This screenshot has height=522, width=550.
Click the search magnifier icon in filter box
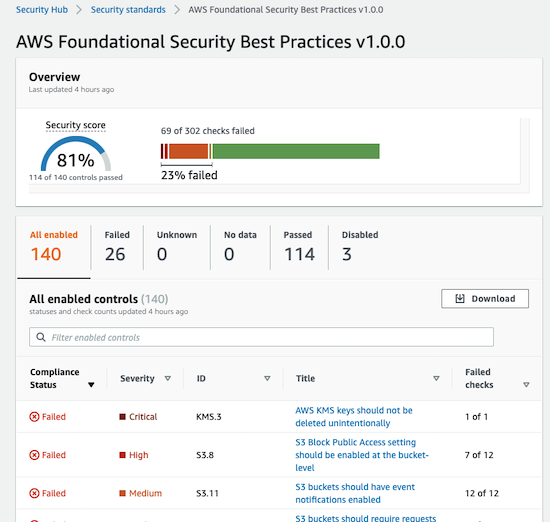(41, 337)
